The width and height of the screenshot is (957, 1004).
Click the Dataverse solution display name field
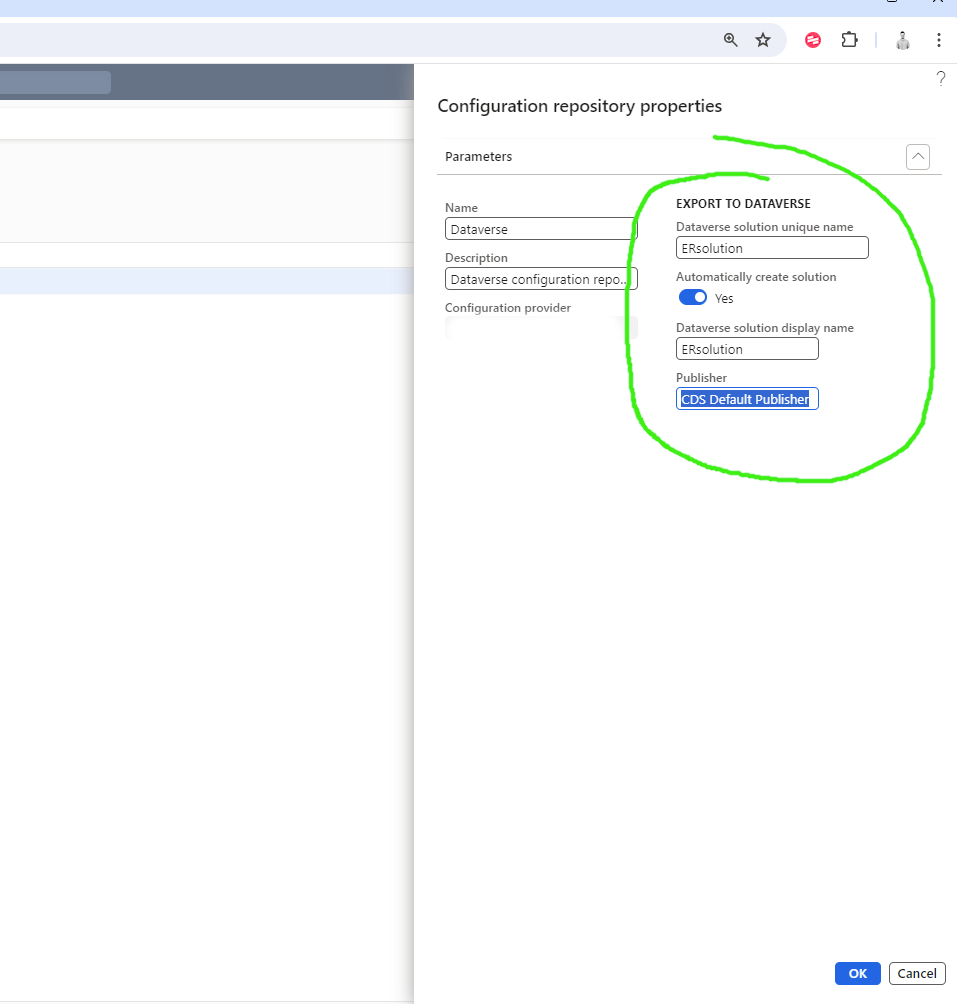(746, 349)
